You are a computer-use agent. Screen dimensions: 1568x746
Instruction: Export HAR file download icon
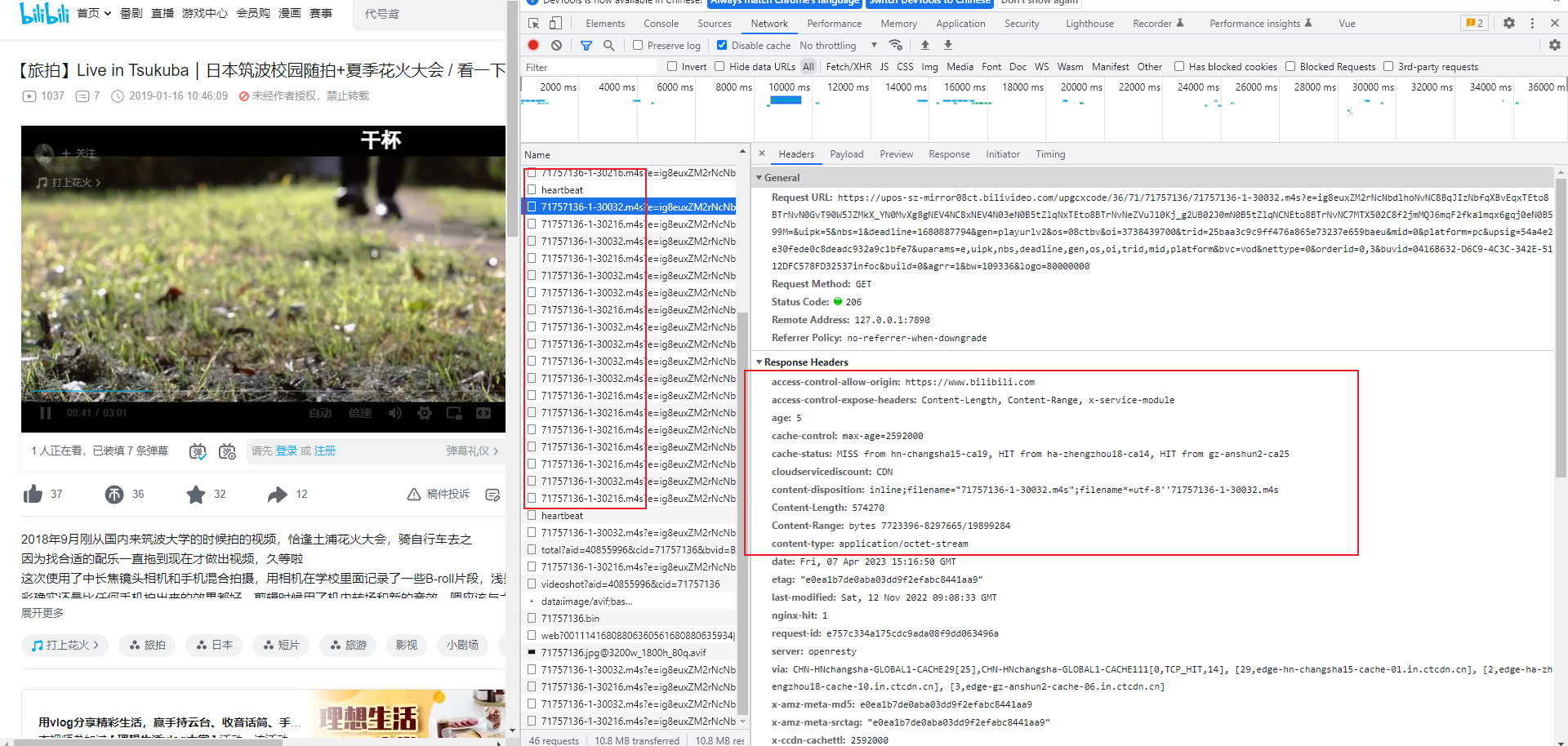pyautogui.click(x=947, y=45)
